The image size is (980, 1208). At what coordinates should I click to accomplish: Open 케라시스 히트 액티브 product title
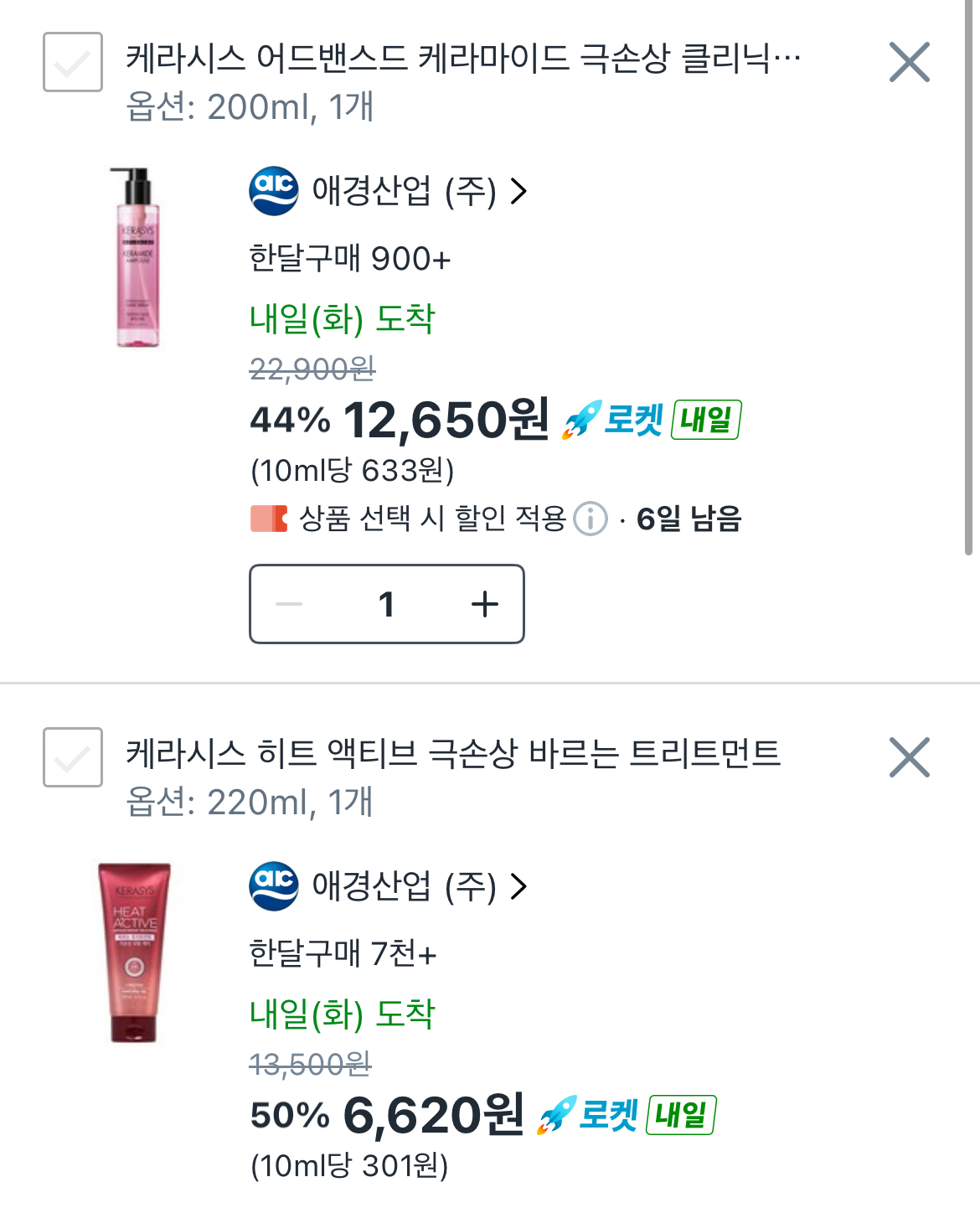(x=452, y=754)
